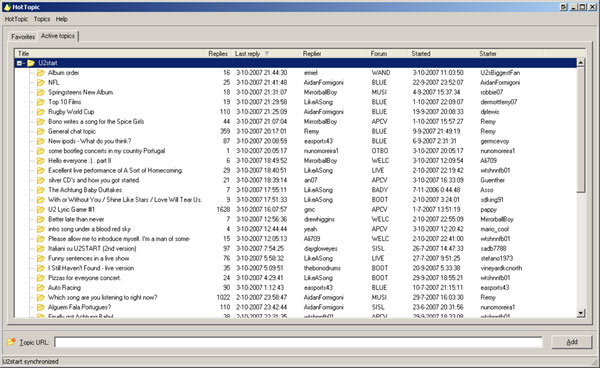Click starter vineyardkcnorth

(501, 268)
